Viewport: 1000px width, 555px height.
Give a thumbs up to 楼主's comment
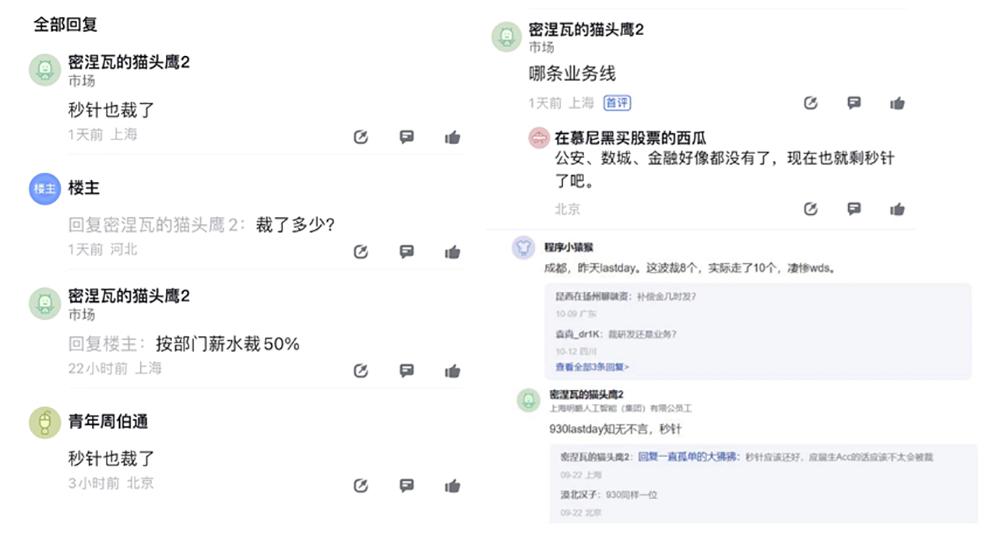pos(452,251)
